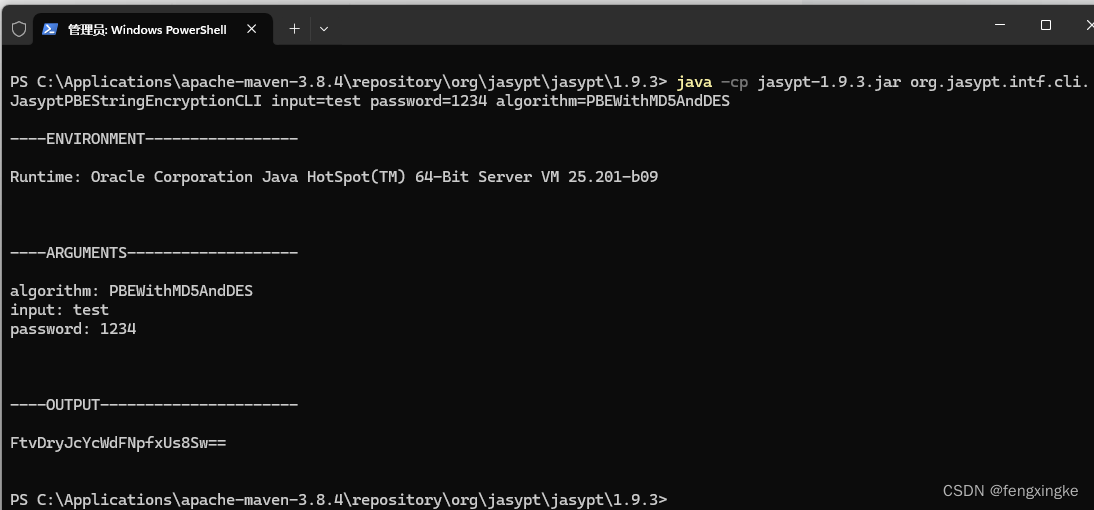Click the Runtime Oracle Corporation line
This screenshot has height=510, width=1094.
[334, 177]
